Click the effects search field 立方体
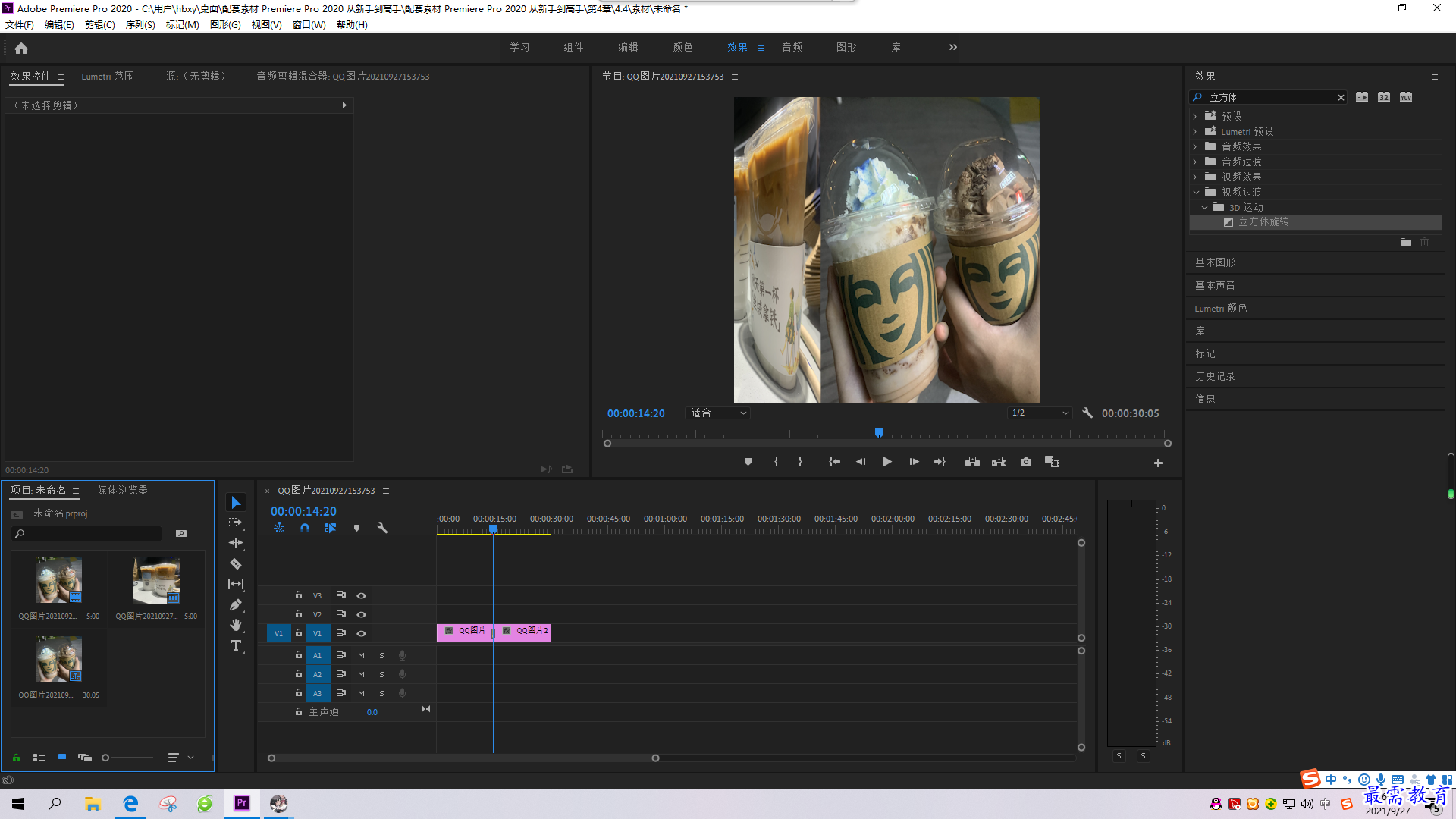The height and width of the screenshot is (819, 1456). tap(1269, 97)
